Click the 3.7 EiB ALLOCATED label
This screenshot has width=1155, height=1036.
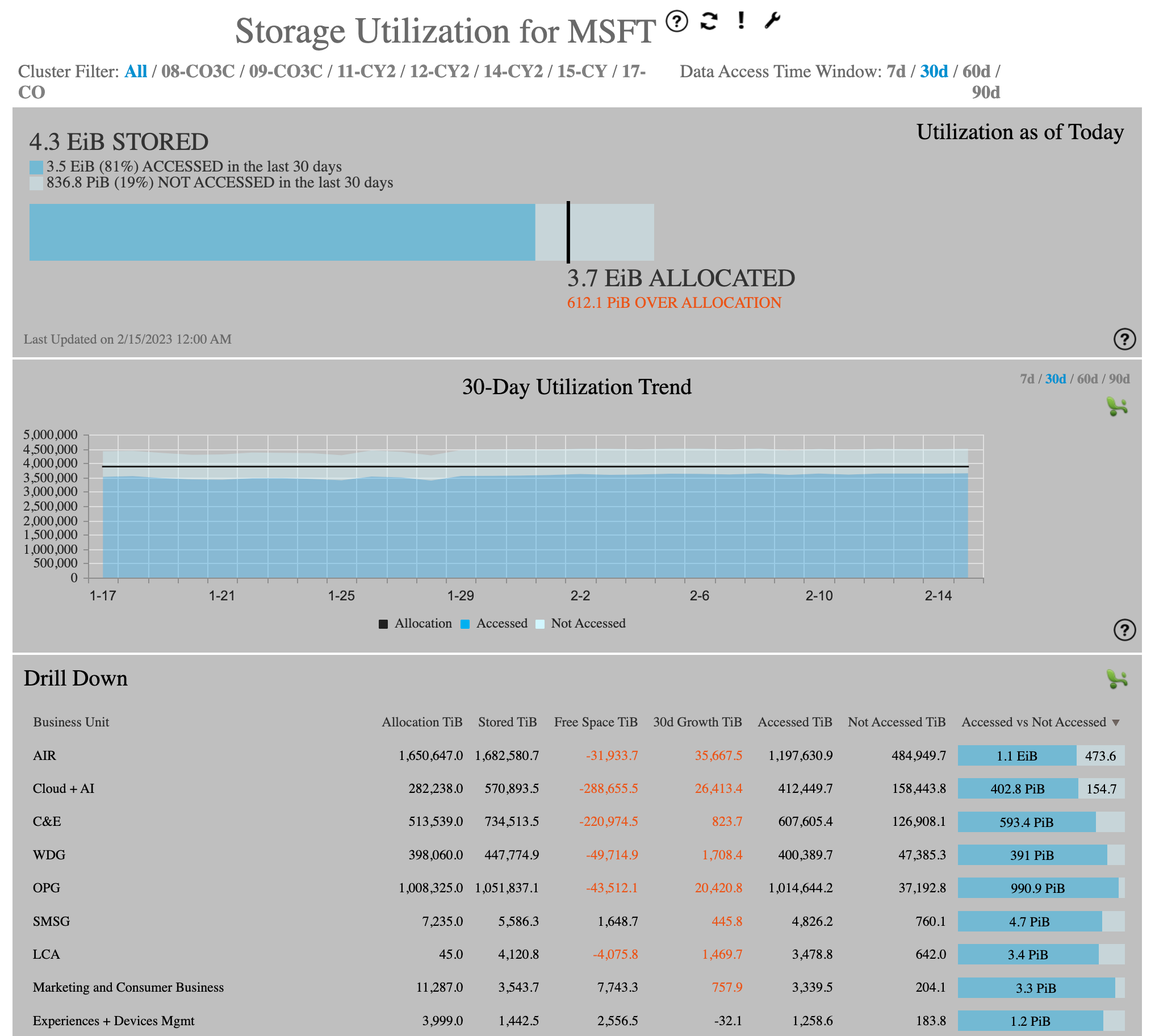coord(680,278)
